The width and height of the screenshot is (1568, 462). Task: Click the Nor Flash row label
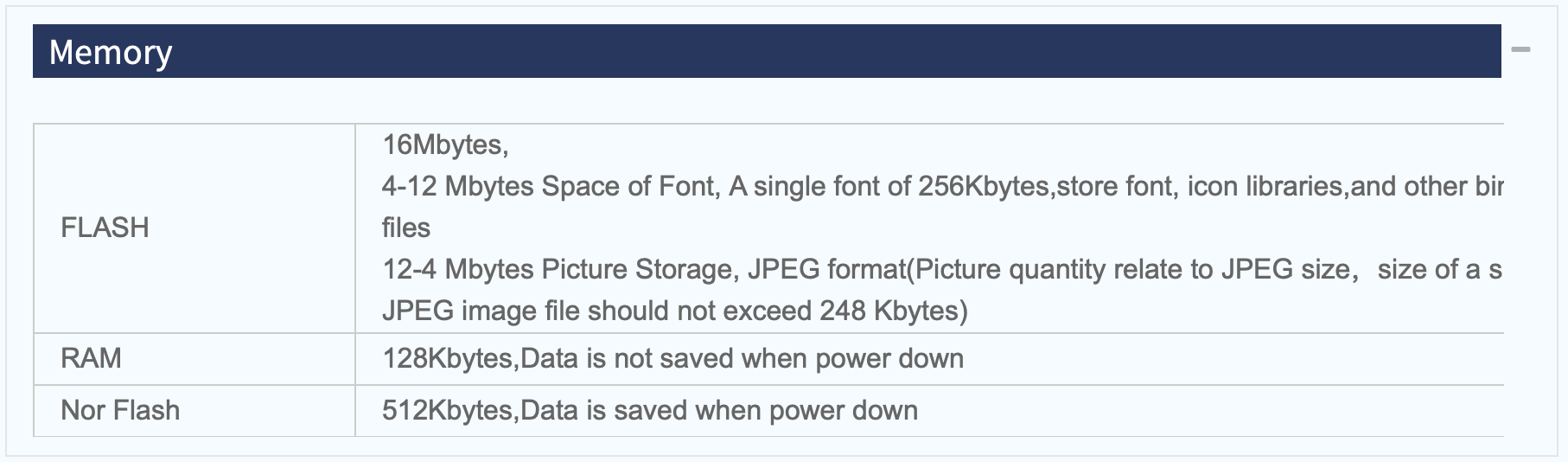pos(120,410)
